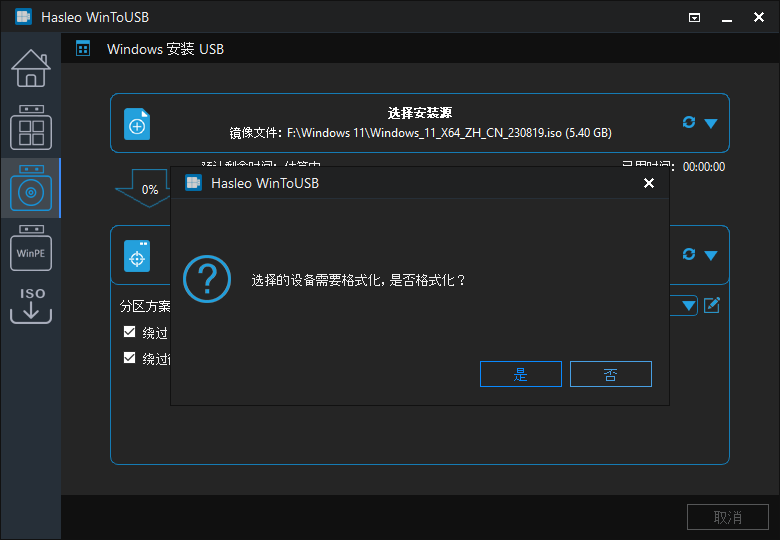Decline formatting by clicking 否

click(611, 374)
